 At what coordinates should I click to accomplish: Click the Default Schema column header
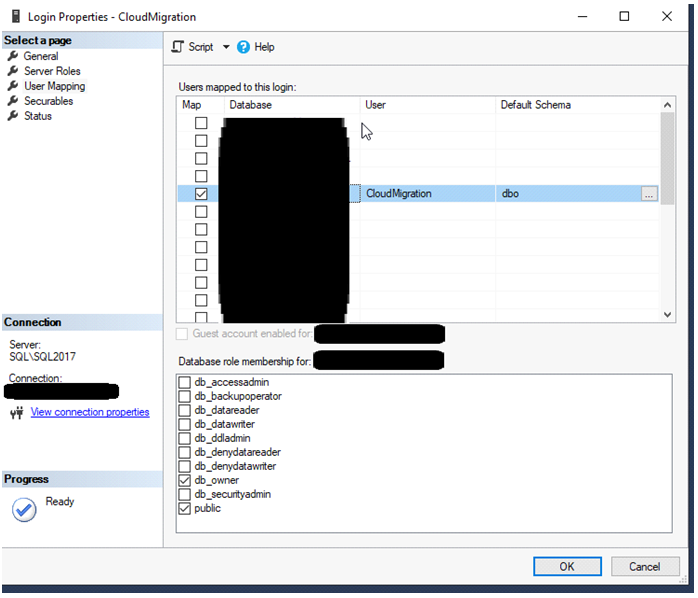pos(577,105)
